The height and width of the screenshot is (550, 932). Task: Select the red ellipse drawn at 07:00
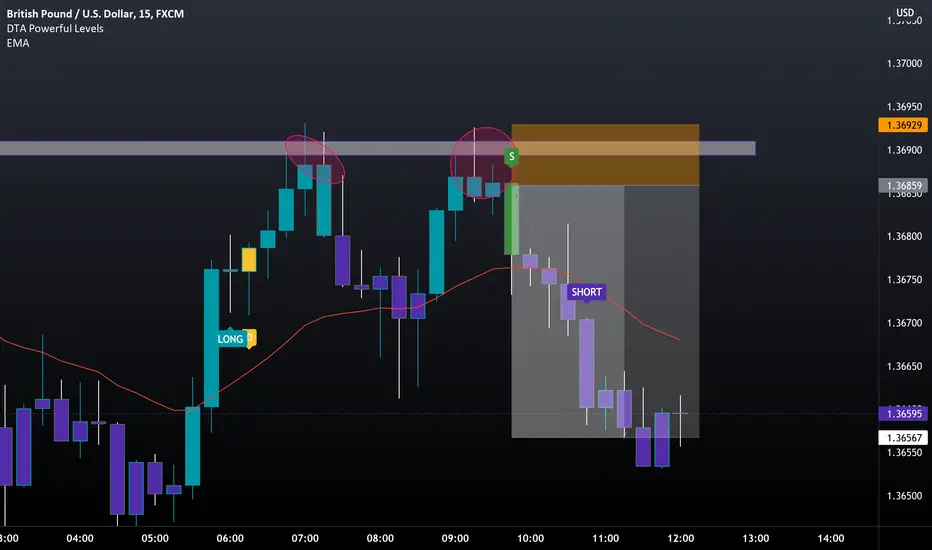coord(314,159)
